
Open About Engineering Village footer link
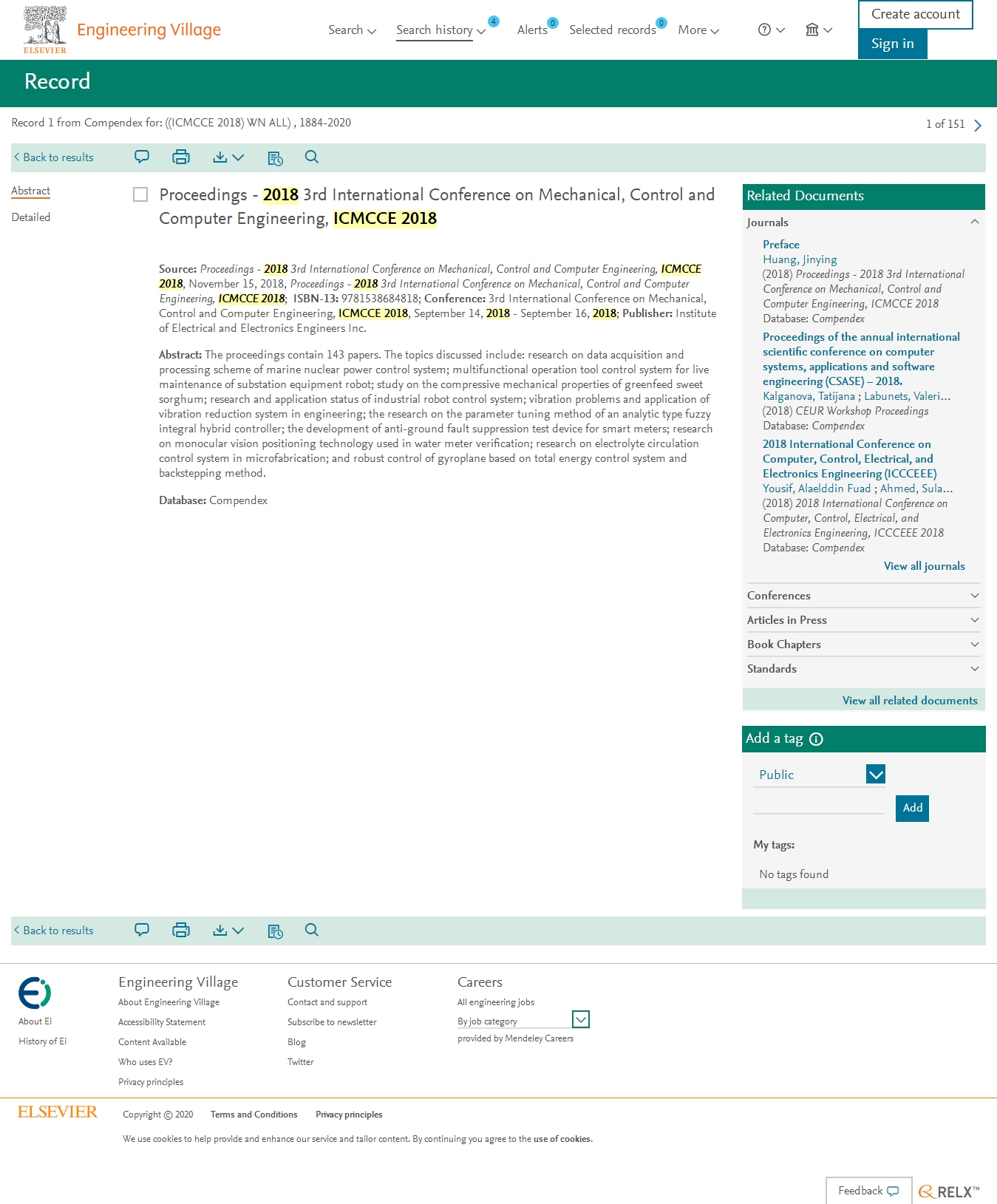pos(169,1002)
